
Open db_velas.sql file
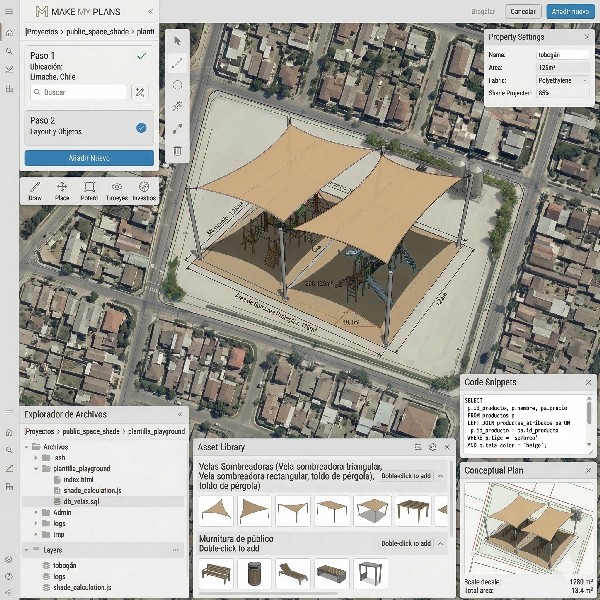click(x=81, y=501)
